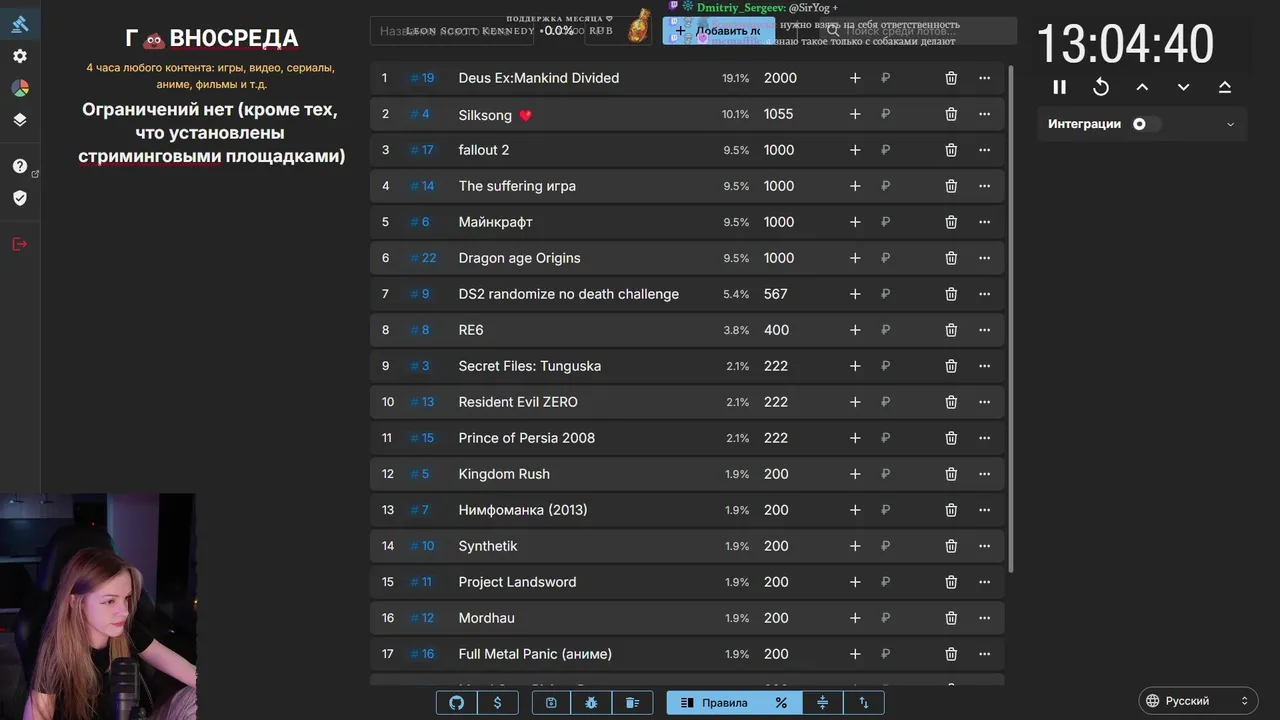
Task: Open the Русский language dropdown
Action: [x=1198, y=701]
